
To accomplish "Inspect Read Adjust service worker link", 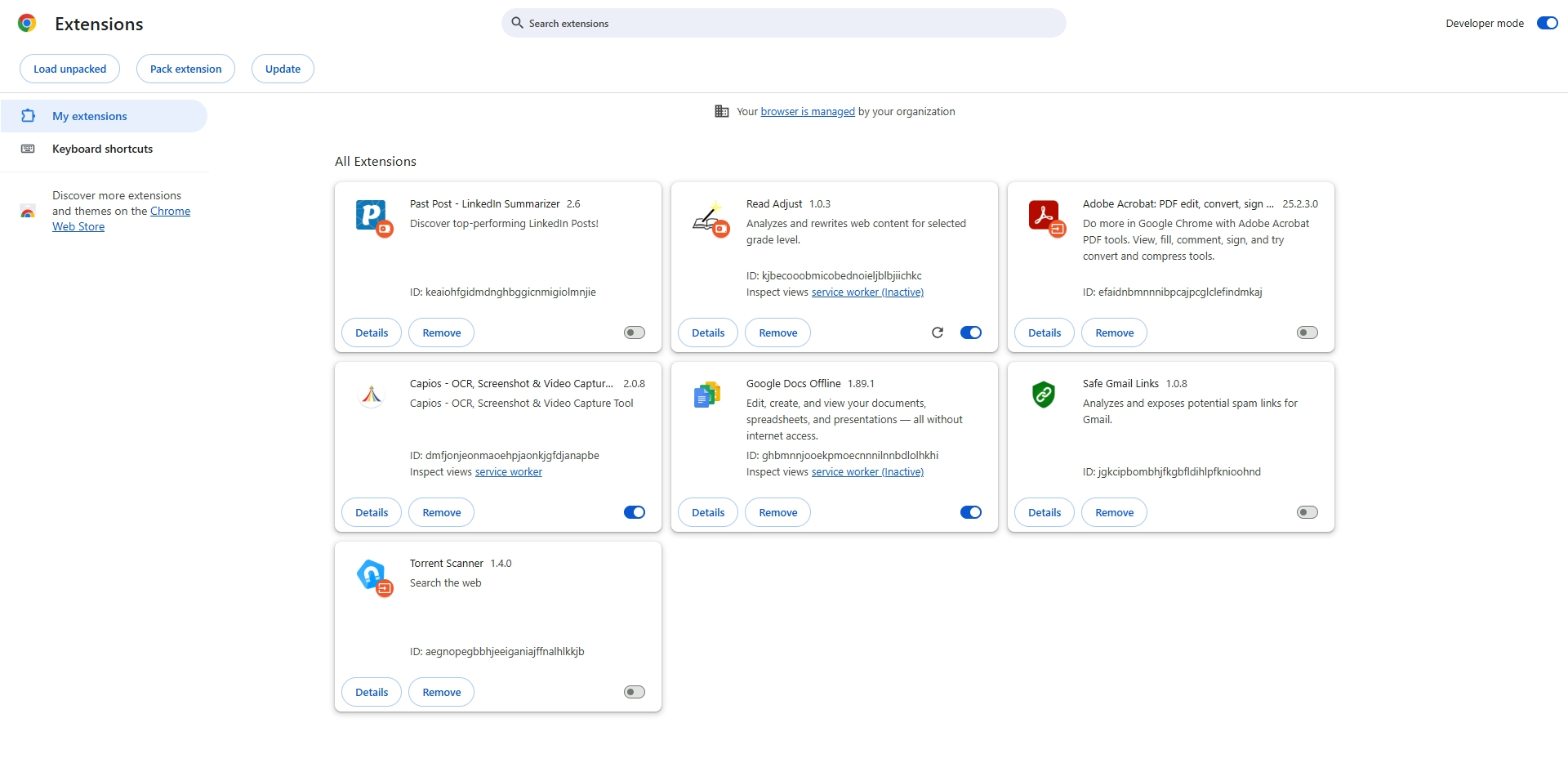I will point(867,292).
